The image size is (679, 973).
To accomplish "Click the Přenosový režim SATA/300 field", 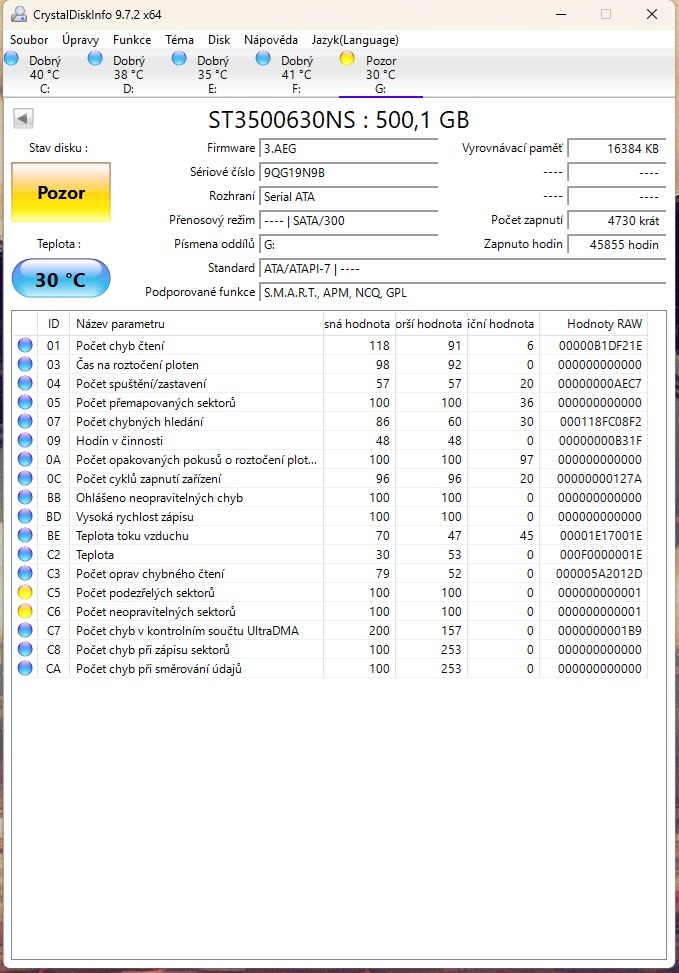I will coord(348,220).
